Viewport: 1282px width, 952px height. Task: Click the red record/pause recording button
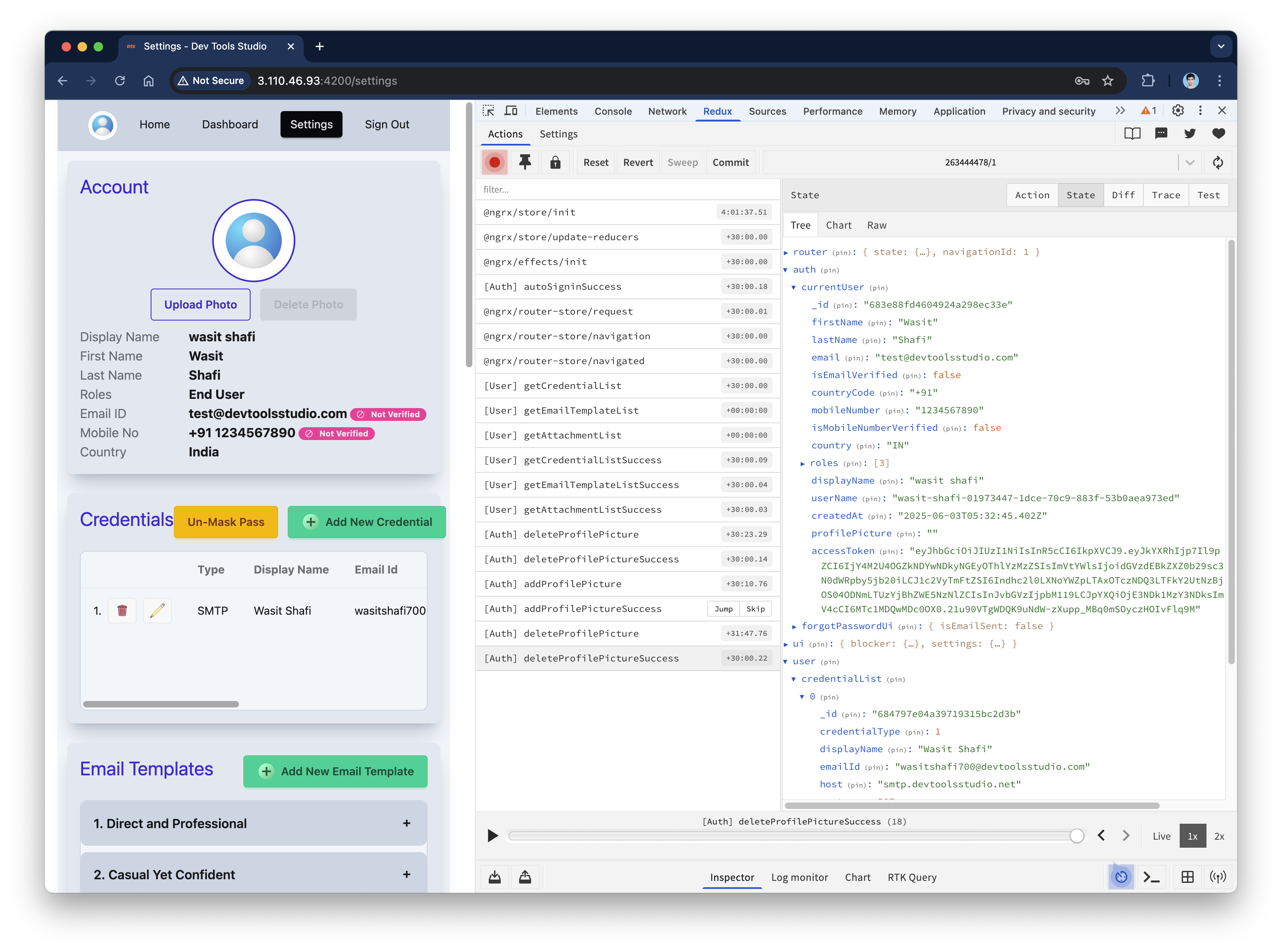click(x=494, y=163)
